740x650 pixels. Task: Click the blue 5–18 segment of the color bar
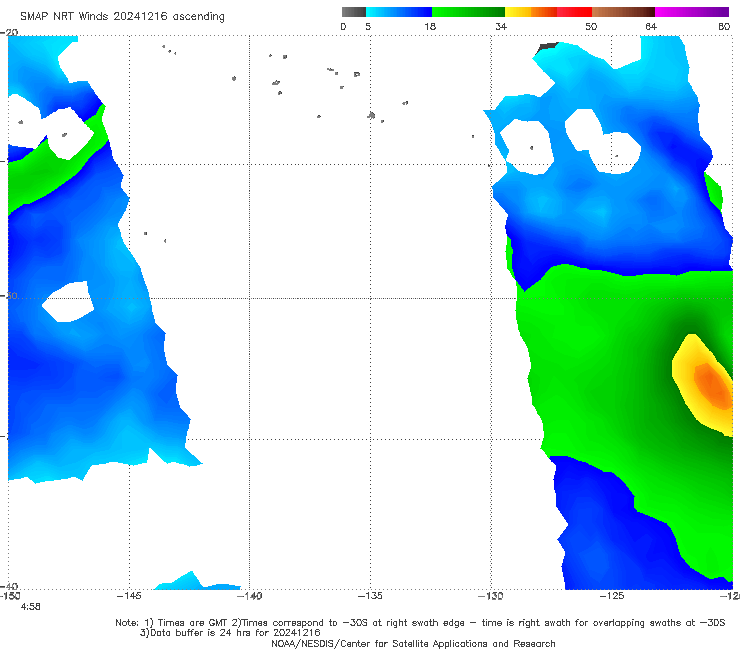tap(399, 12)
